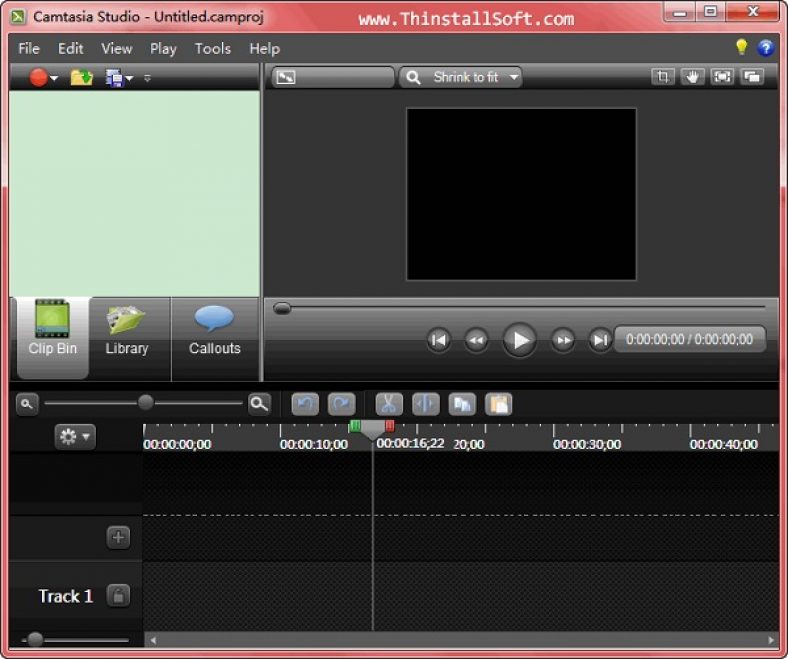Click the light bulb tips icon

741,47
